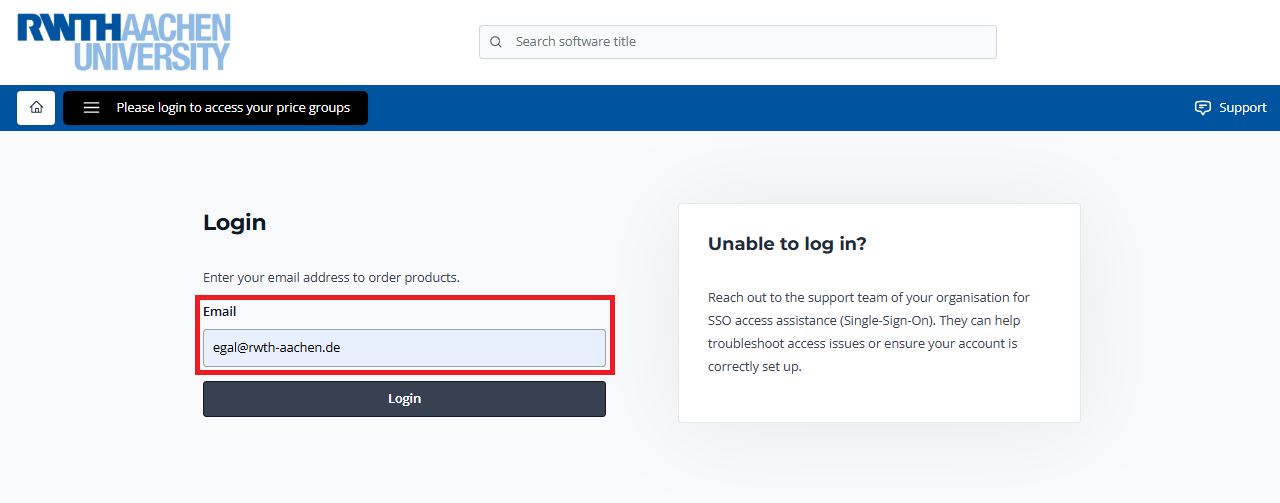Image resolution: width=1280 pixels, height=503 pixels.
Task: Open the Support link text
Action: click(x=1242, y=108)
